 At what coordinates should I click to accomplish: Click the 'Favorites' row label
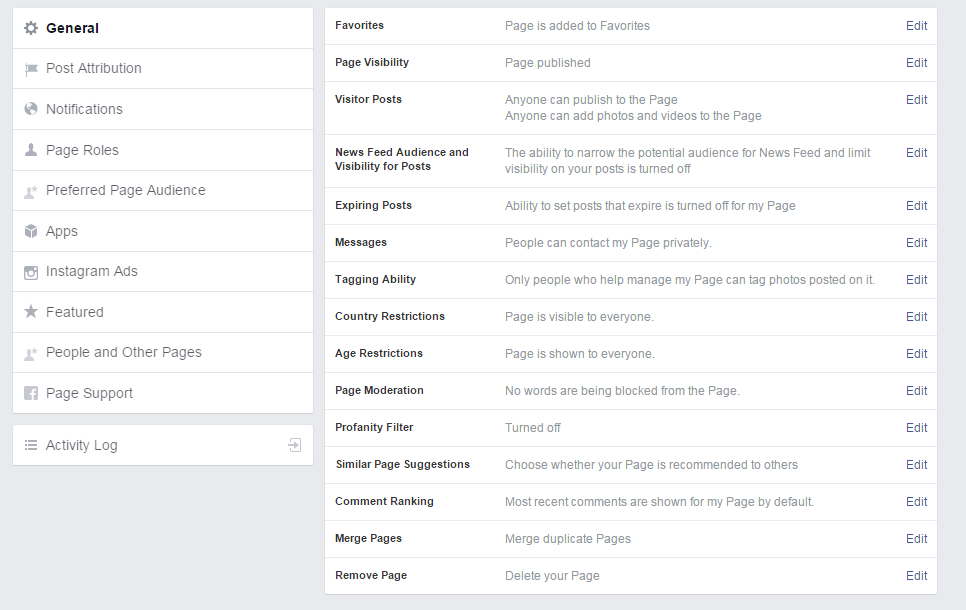pyautogui.click(x=359, y=25)
